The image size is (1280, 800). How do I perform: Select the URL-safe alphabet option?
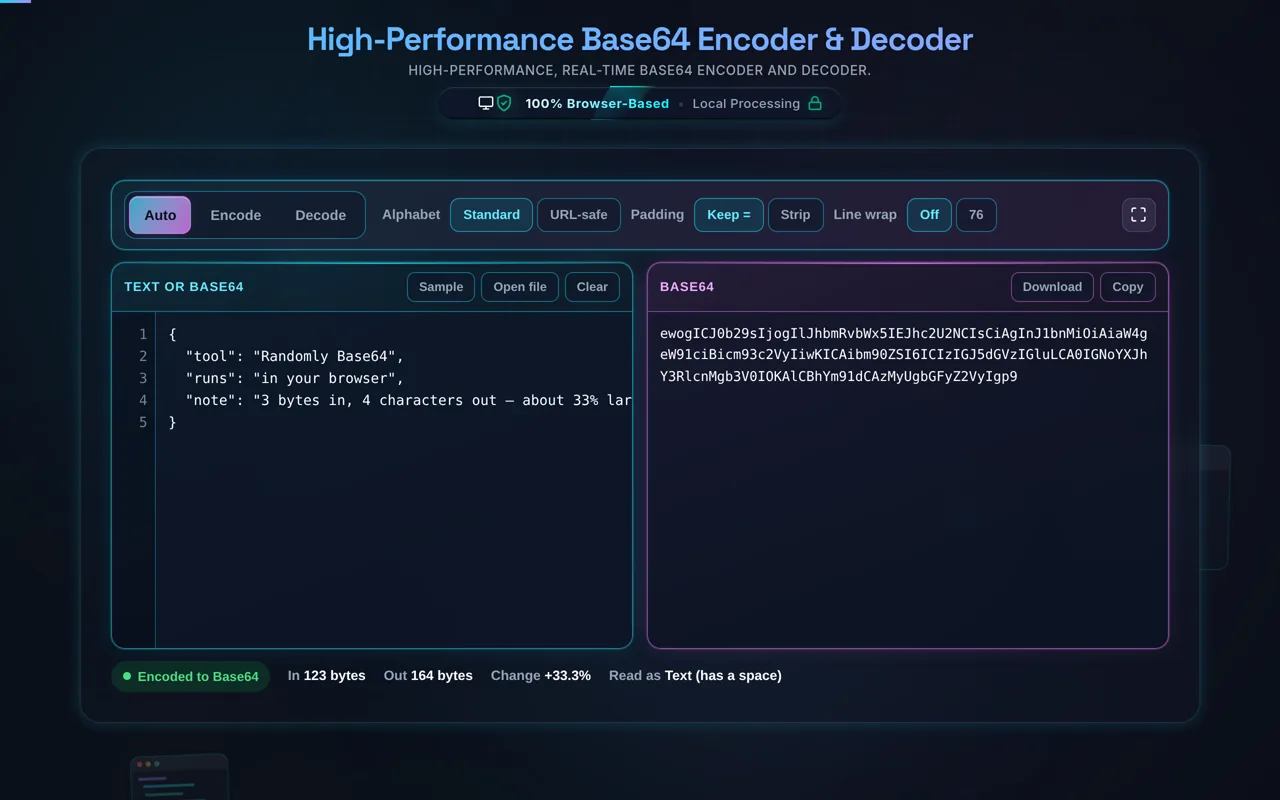[579, 215]
